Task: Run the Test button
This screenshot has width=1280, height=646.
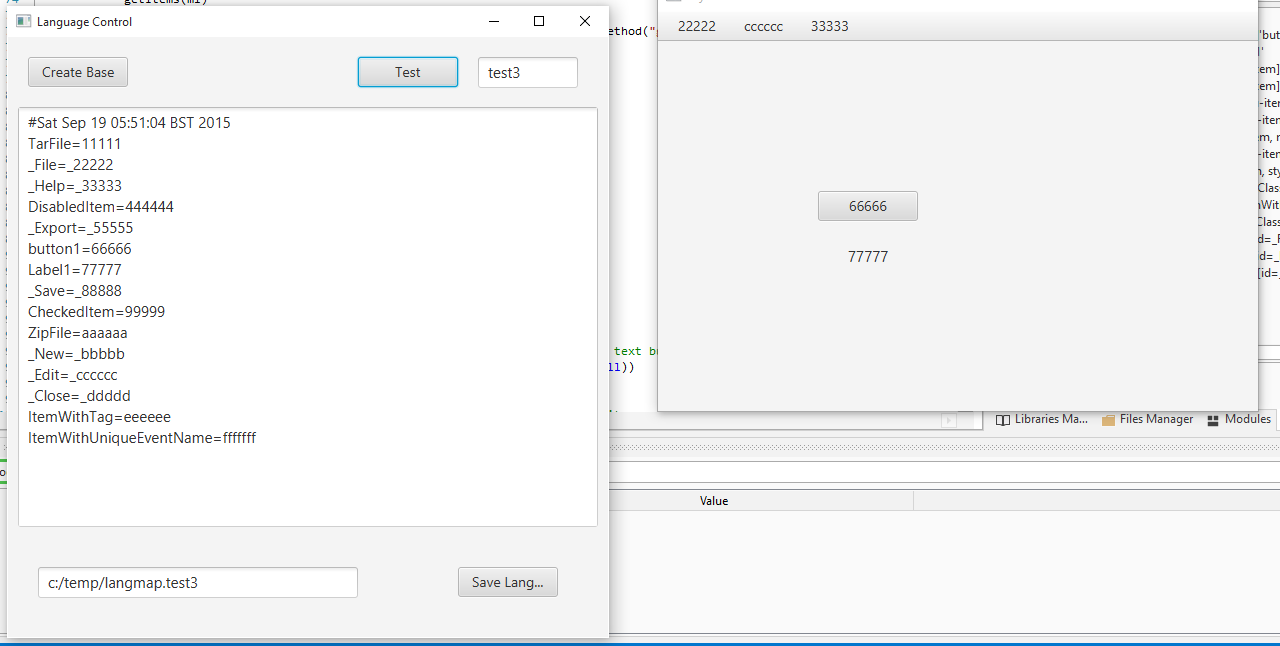Action: (408, 72)
